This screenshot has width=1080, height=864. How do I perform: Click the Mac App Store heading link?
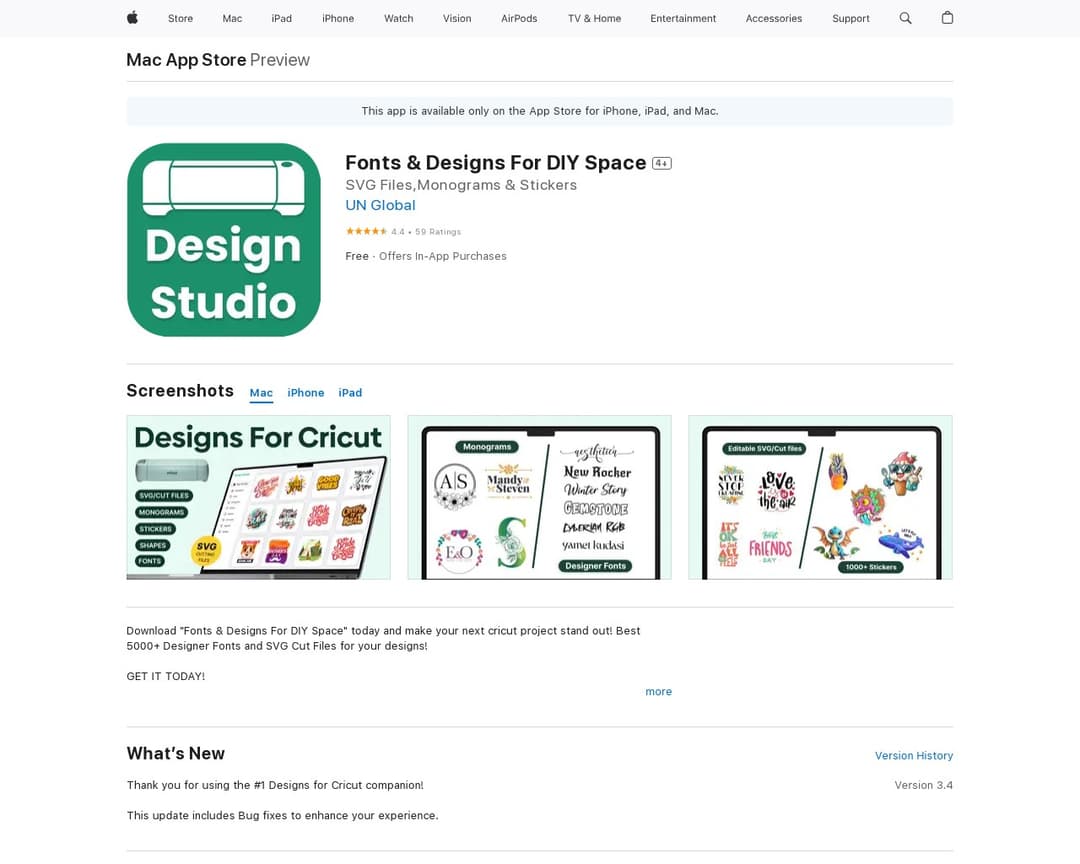click(186, 60)
